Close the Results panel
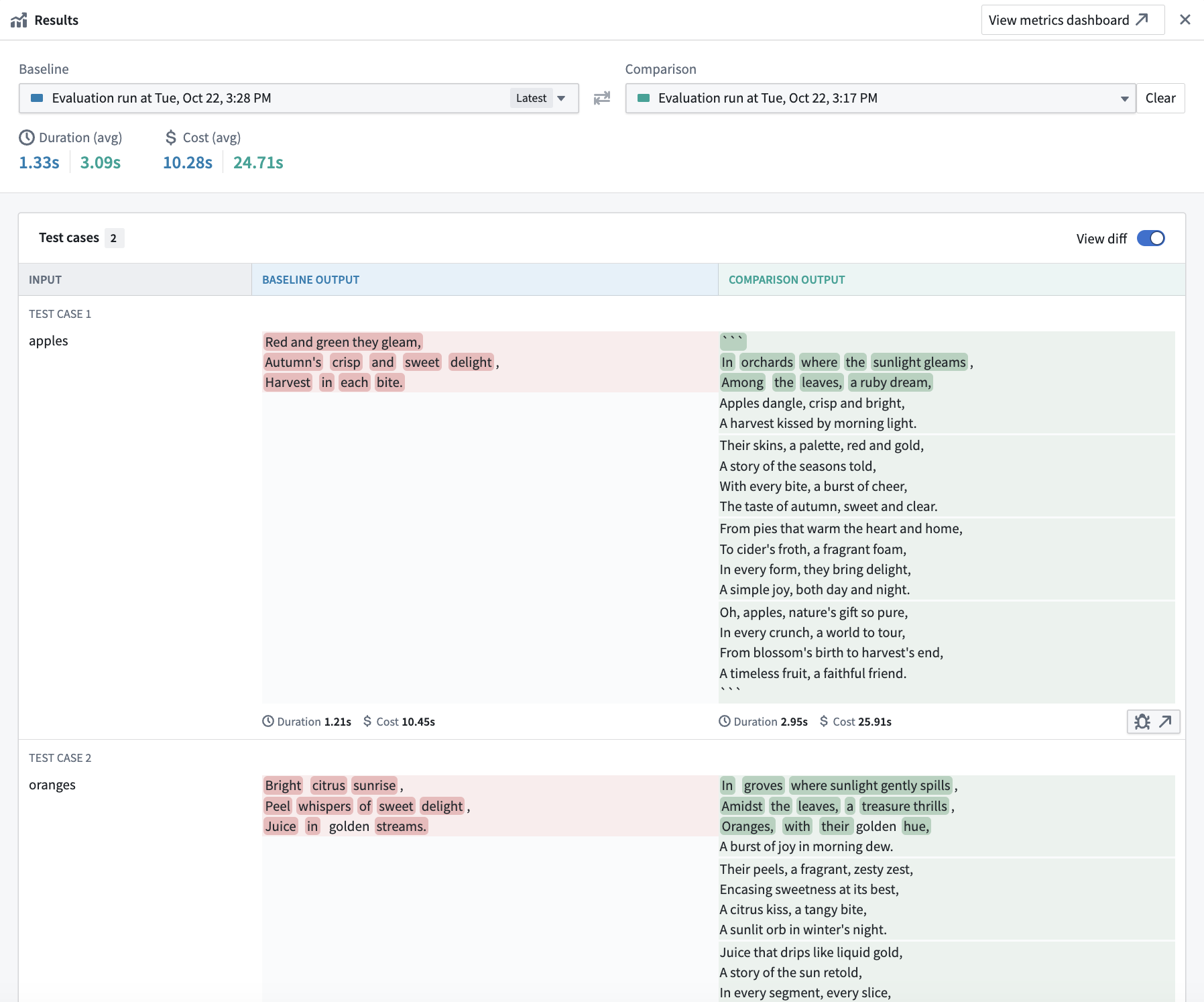Viewport: 1204px width, 1002px height. 1185,19
